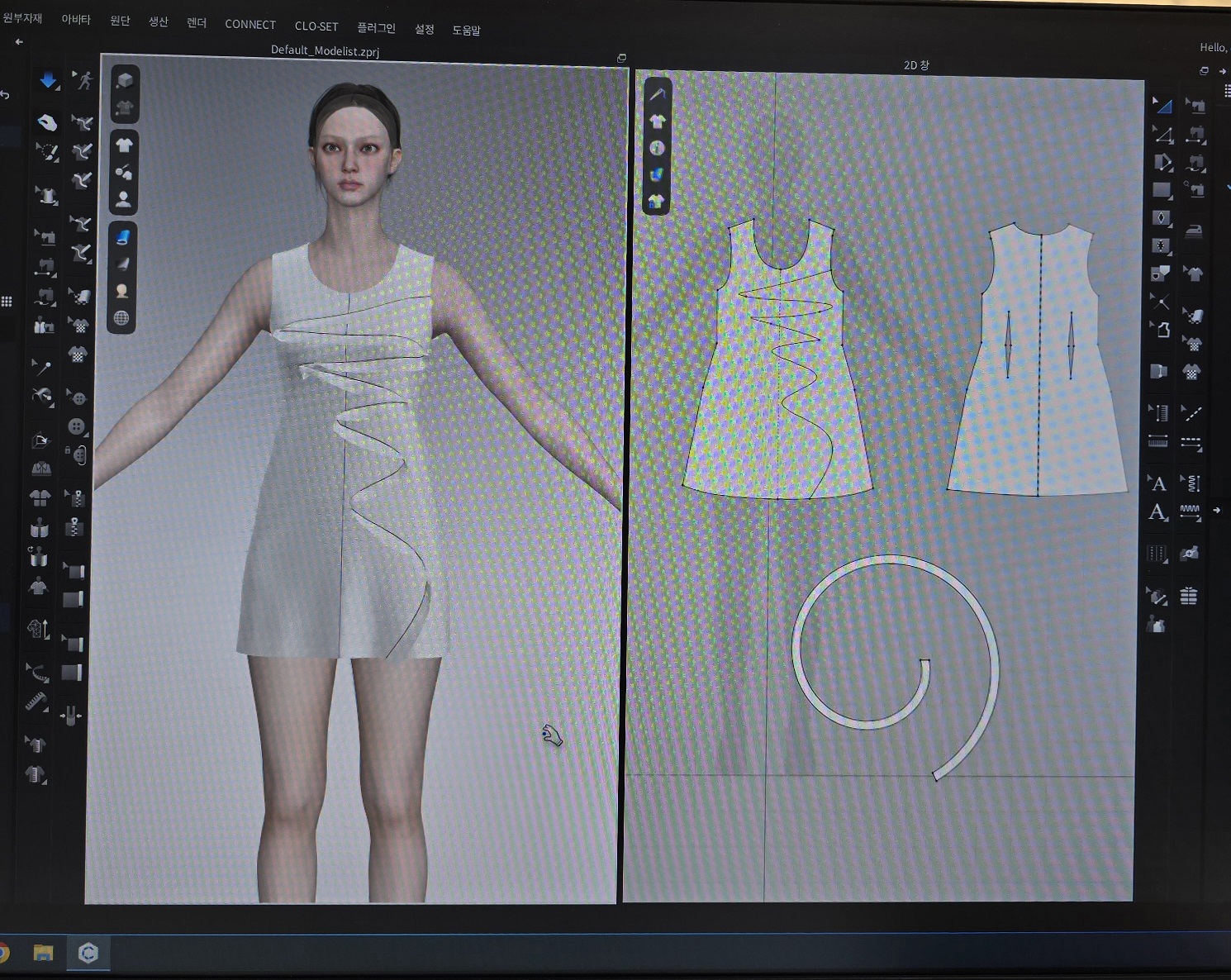
Task: Select the Steam iron tool
Action: pyautogui.click(x=1193, y=231)
